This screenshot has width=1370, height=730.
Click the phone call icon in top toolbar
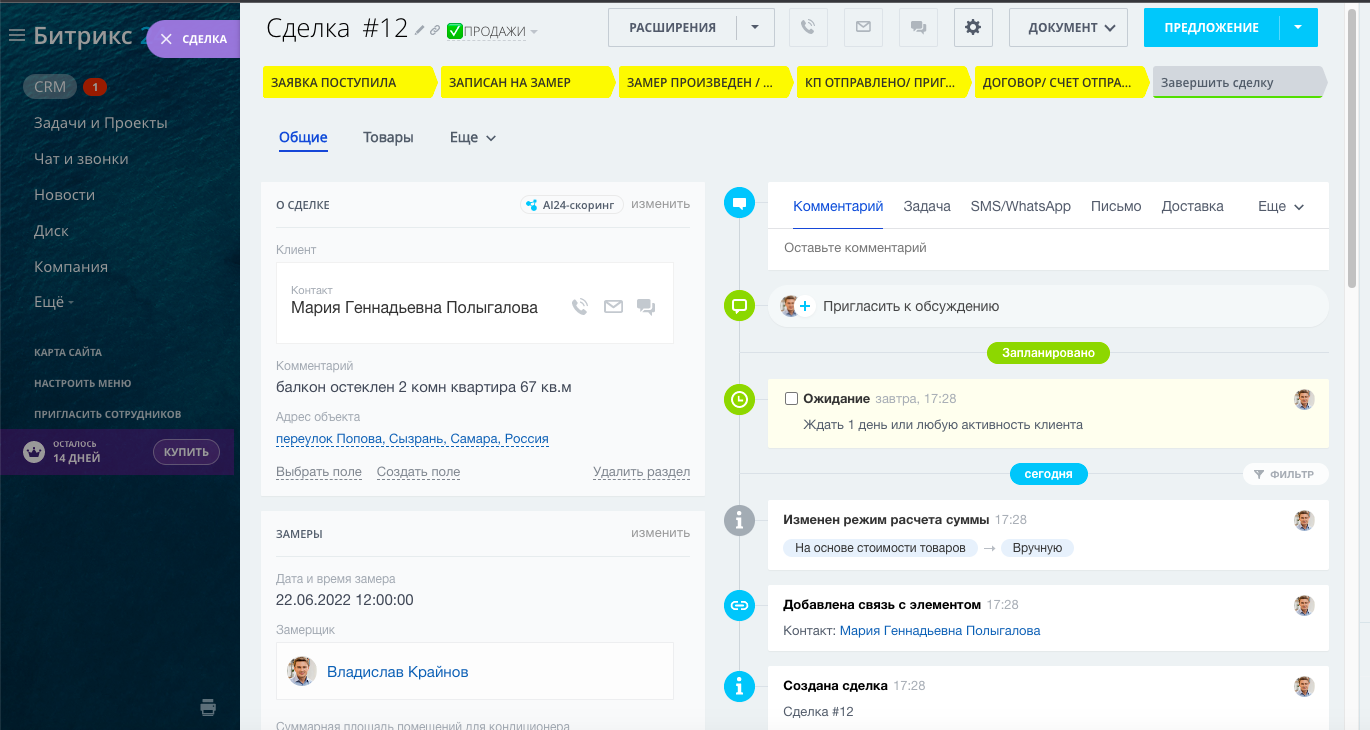[x=808, y=28]
